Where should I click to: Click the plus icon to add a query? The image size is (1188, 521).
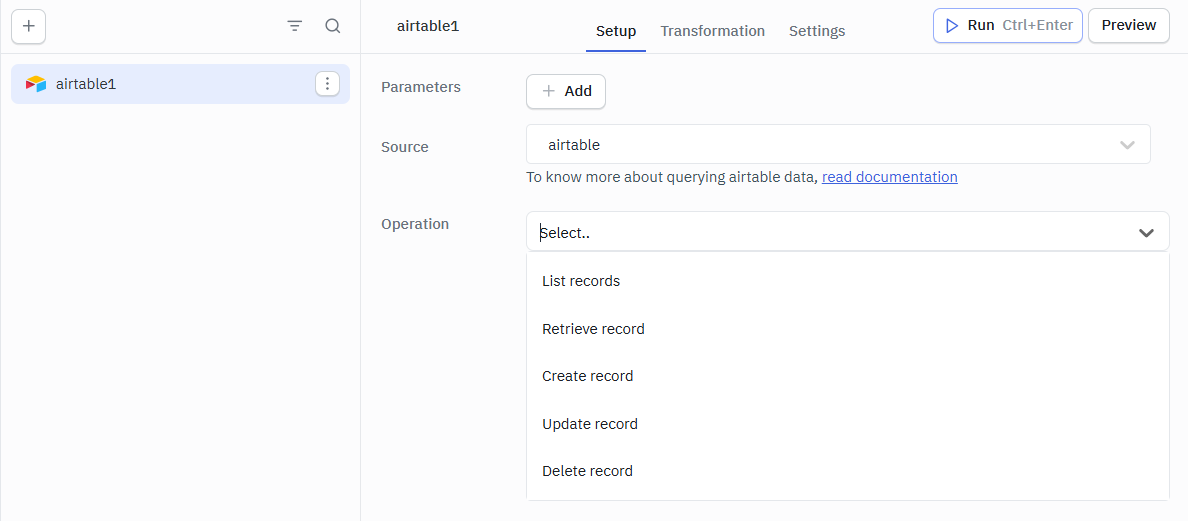tap(28, 26)
